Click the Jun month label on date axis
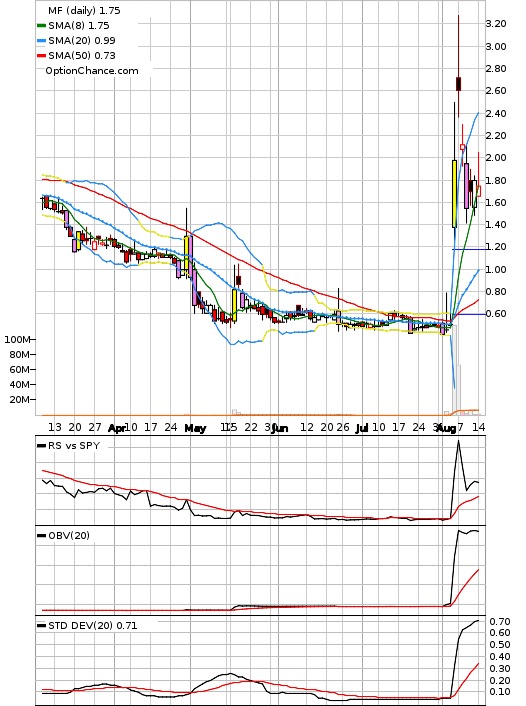Viewport: 526px width, 706px height. (x=280, y=428)
